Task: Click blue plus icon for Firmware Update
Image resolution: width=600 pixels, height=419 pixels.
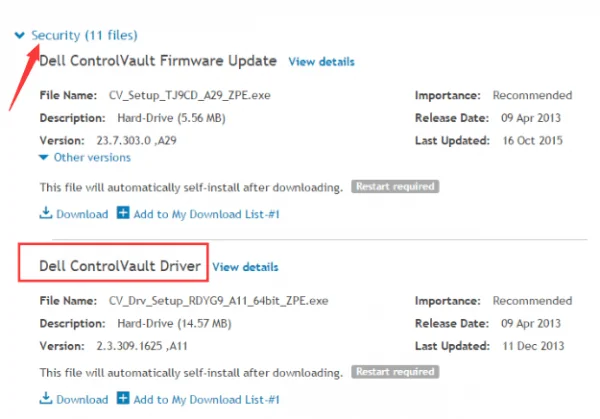Action: (123, 212)
